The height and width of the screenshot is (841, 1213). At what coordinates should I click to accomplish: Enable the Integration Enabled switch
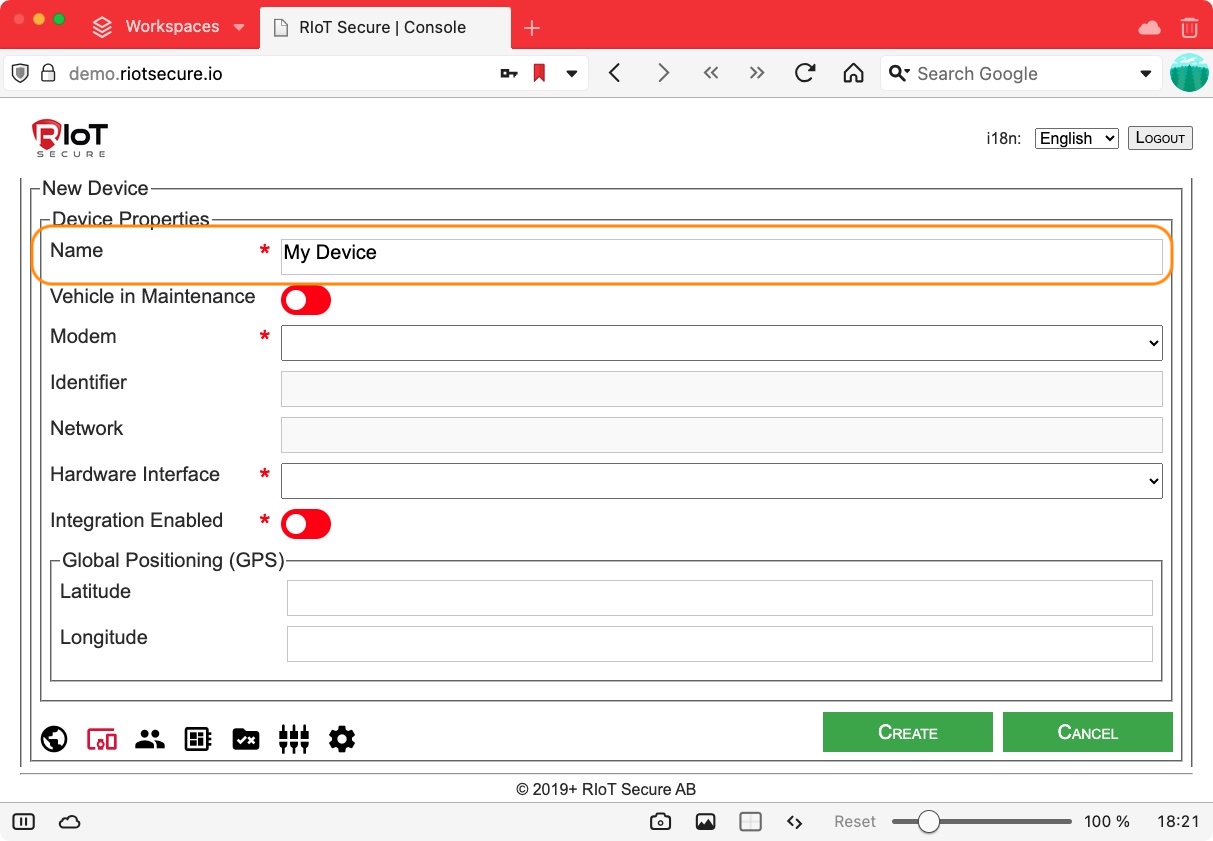point(306,524)
